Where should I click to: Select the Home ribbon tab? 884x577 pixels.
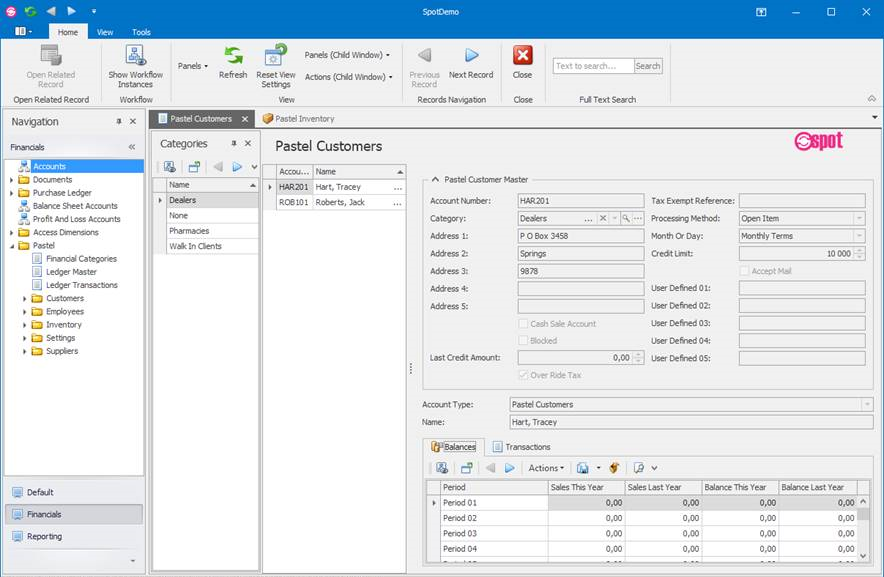click(x=68, y=32)
